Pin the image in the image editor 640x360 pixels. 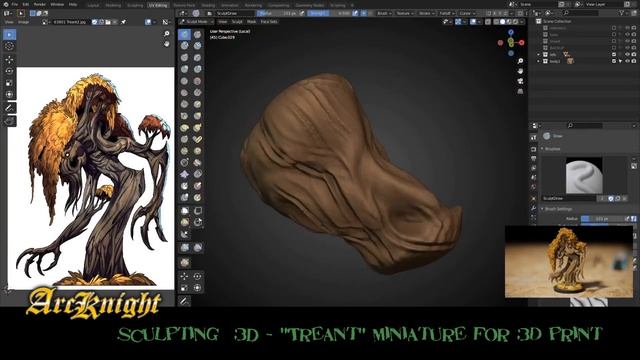(124, 22)
